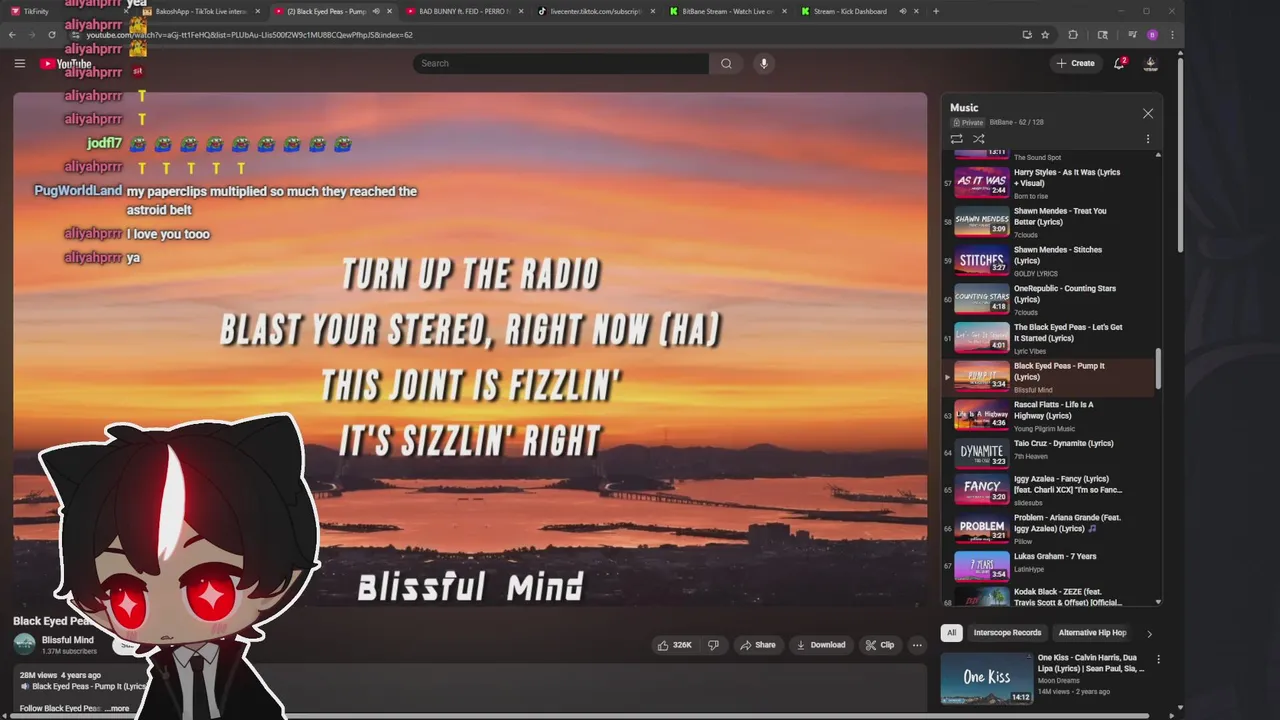Open Blissful Mind channel name link
The height and width of the screenshot is (720, 1280).
(x=68, y=640)
